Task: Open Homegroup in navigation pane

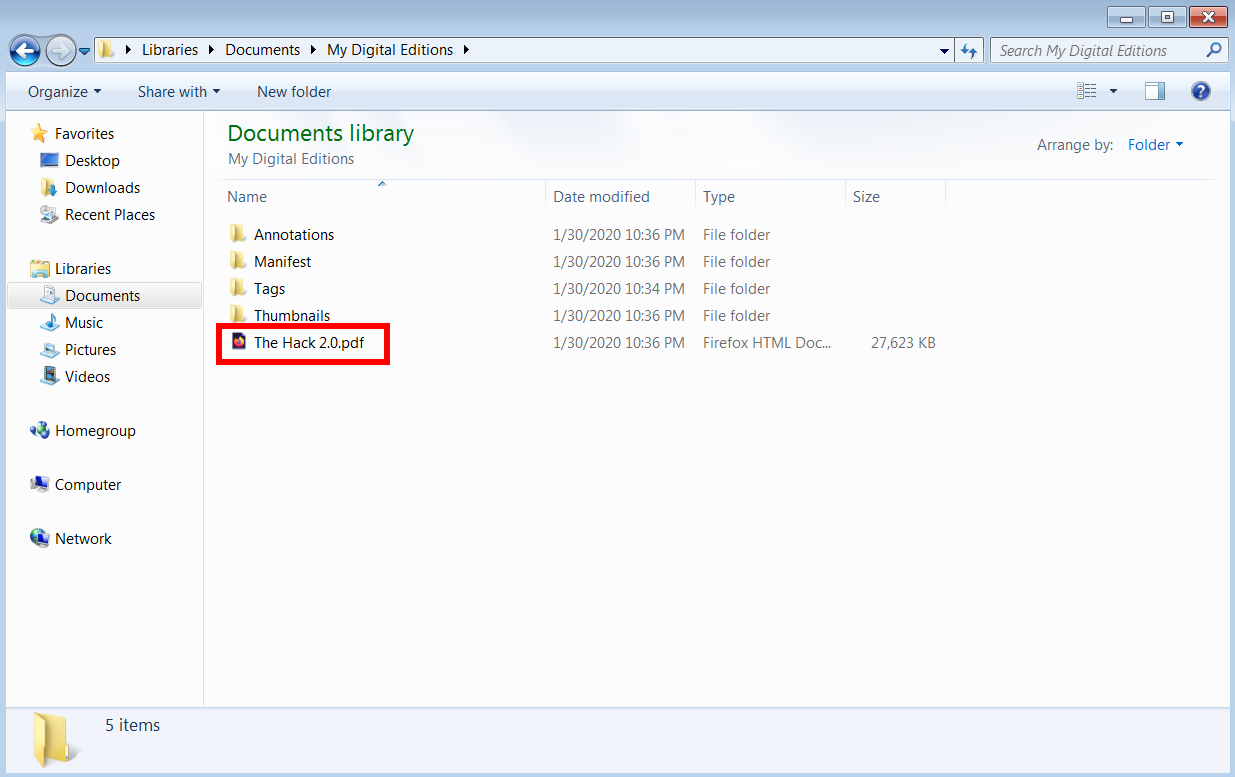Action: 95,430
